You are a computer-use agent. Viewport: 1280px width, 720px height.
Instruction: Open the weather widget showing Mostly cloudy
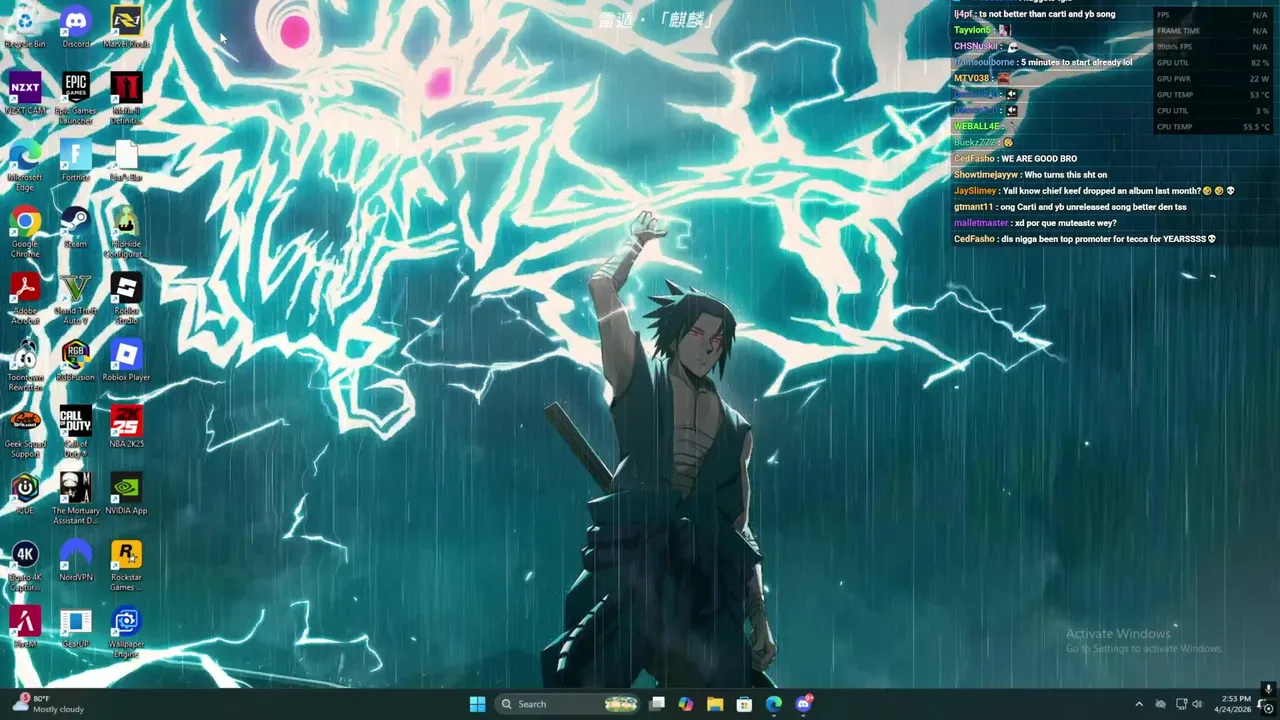click(x=50, y=704)
